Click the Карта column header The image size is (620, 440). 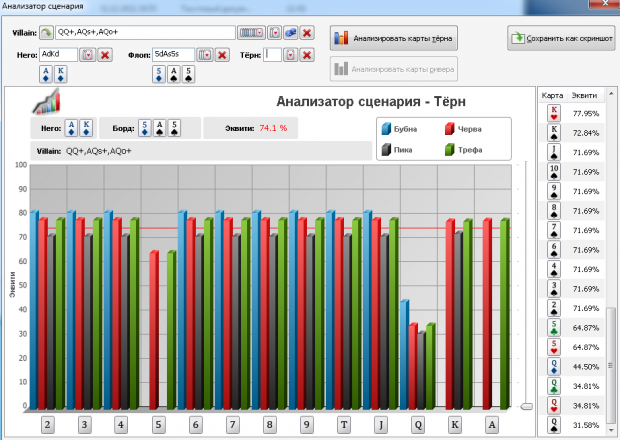click(552, 95)
